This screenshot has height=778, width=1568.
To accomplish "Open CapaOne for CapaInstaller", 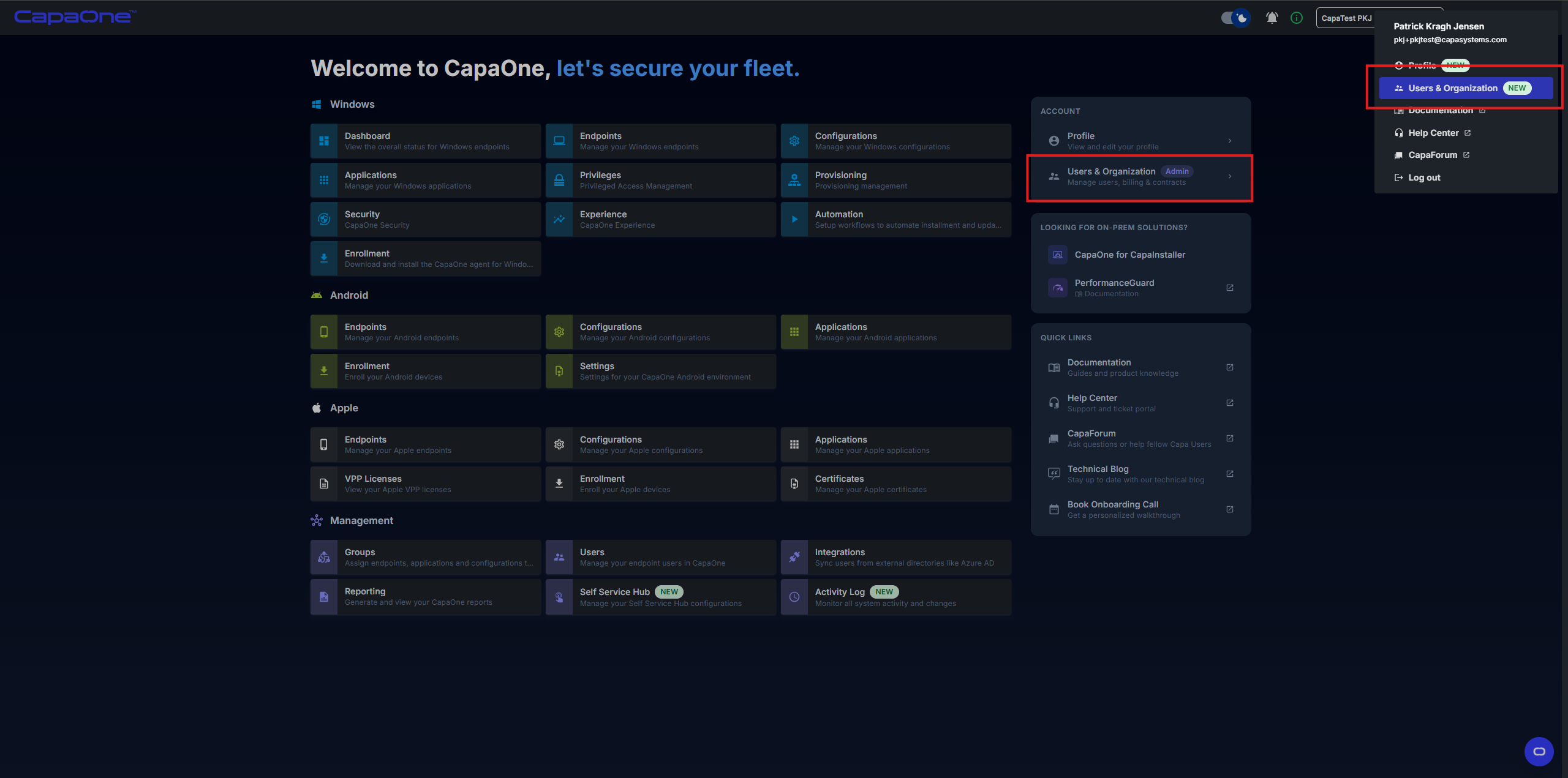I will tap(1140, 255).
